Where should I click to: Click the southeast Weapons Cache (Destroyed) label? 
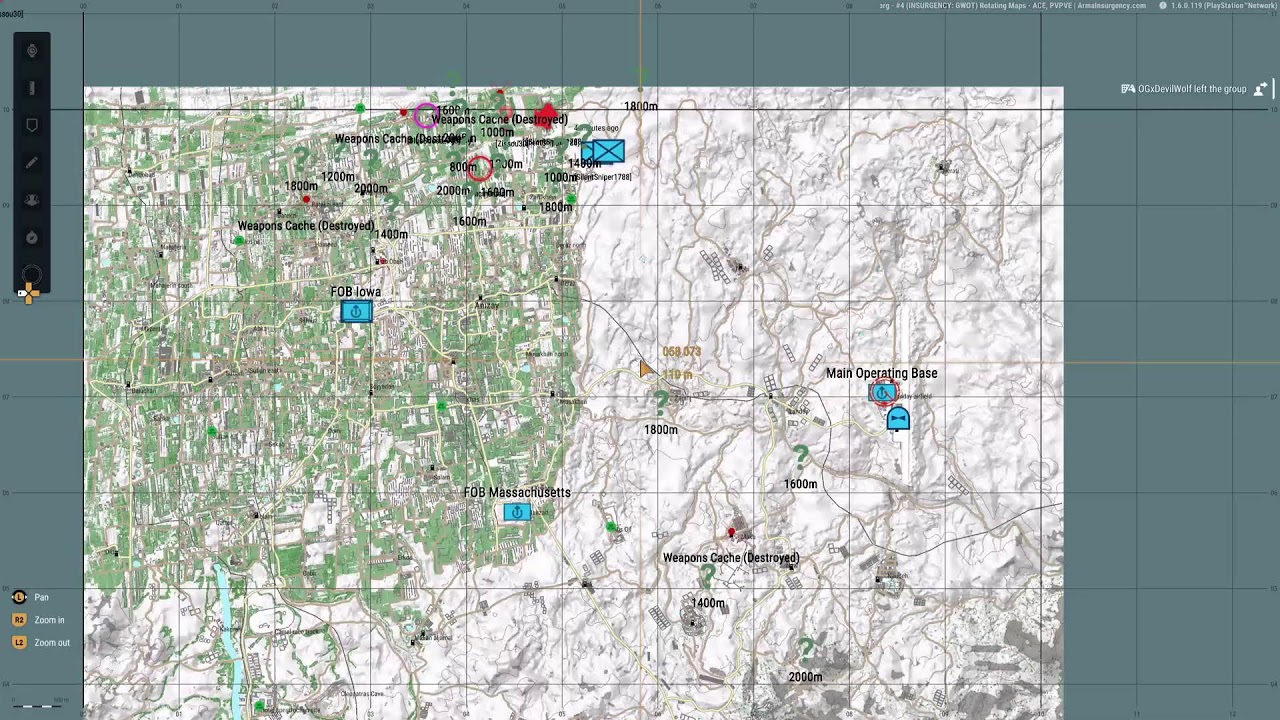point(731,558)
